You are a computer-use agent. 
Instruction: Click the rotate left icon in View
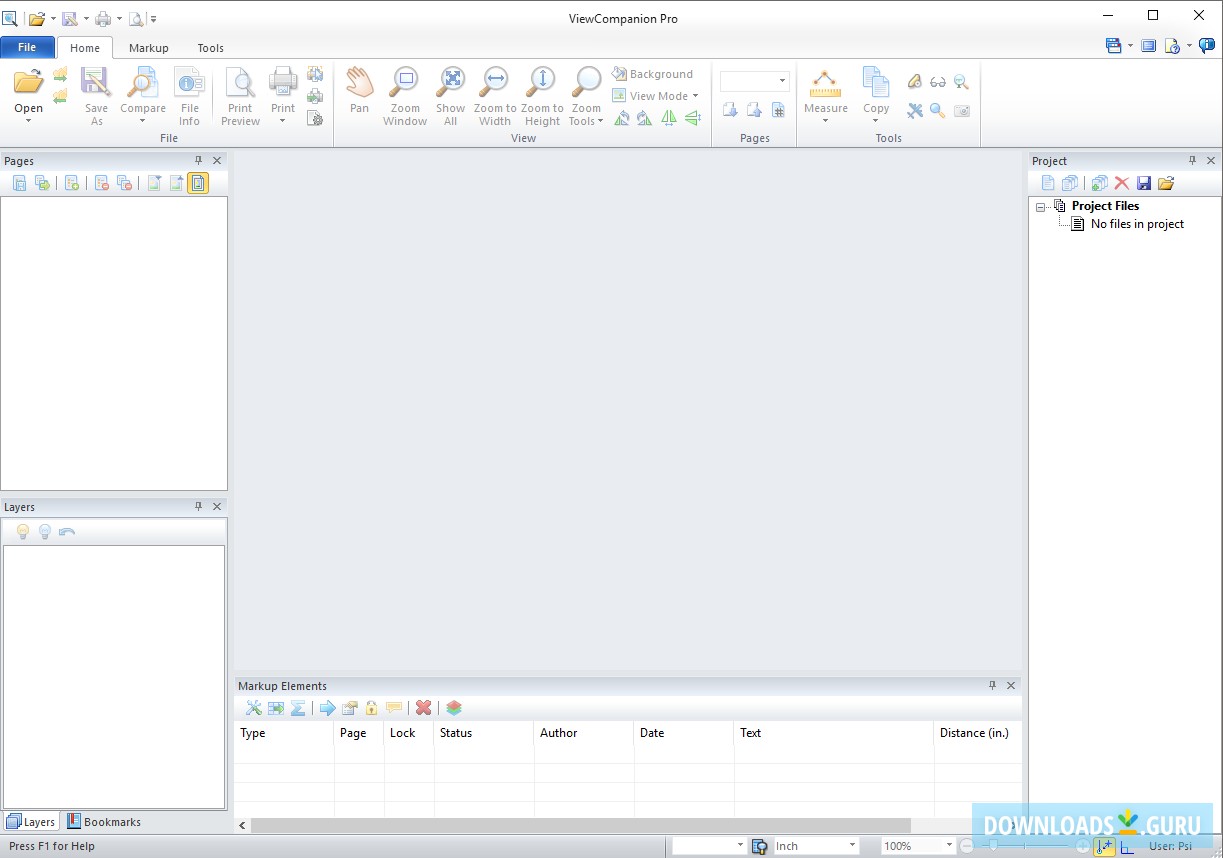[621, 118]
